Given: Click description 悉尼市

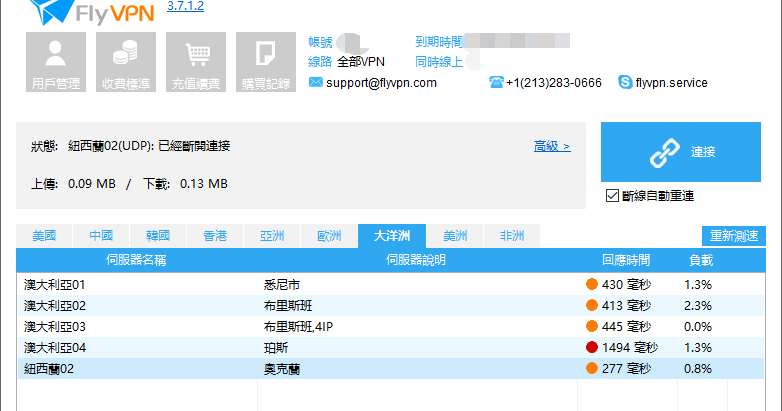Looking at the screenshot, I should pyautogui.click(x=282, y=285).
